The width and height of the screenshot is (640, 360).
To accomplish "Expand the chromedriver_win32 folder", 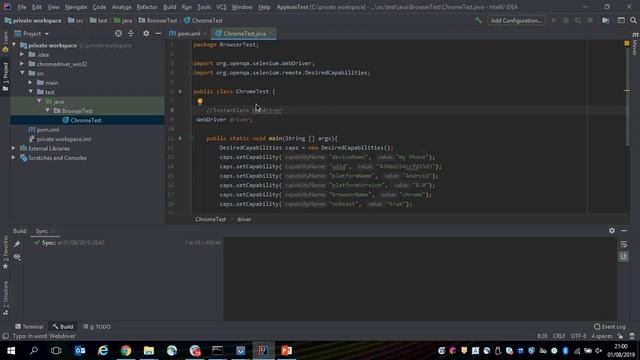I will click(x=22, y=64).
